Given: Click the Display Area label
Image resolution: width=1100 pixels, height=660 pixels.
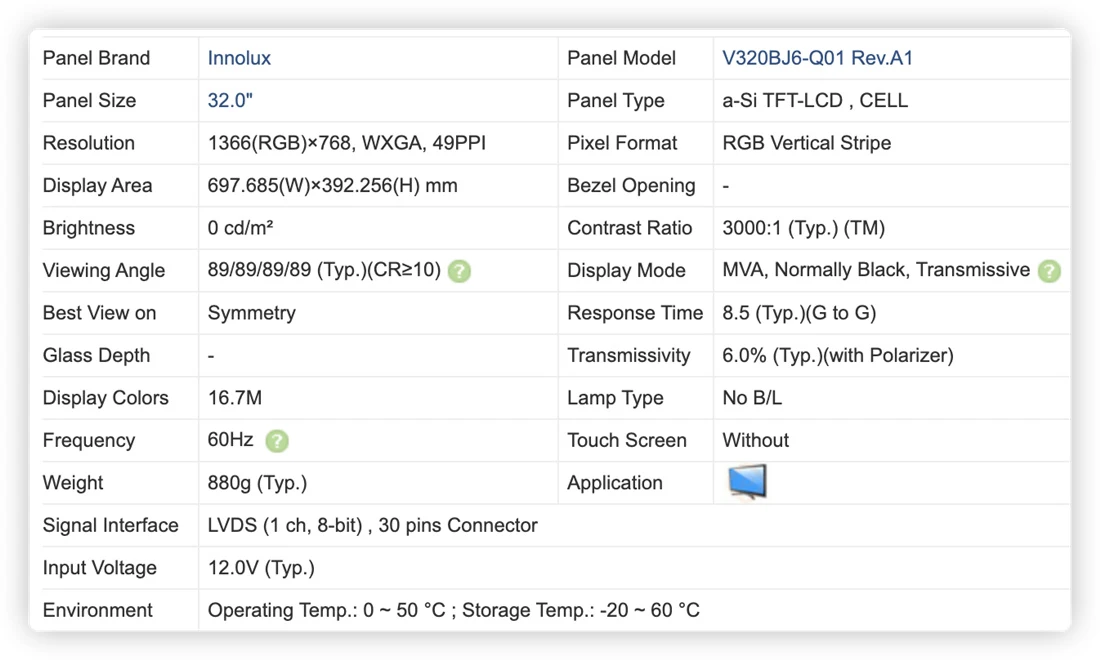Looking at the screenshot, I should coord(98,186).
